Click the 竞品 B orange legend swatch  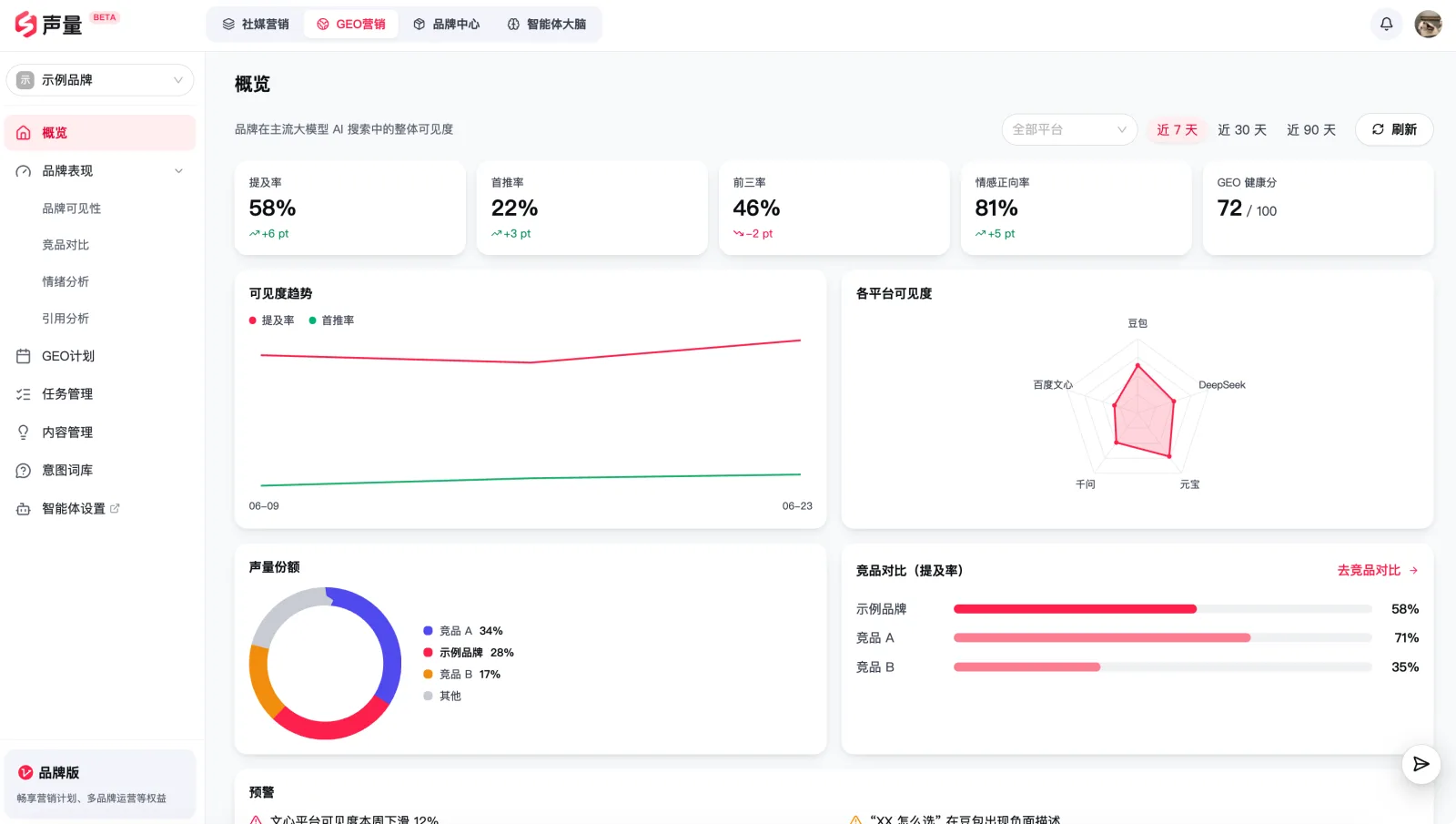click(428, 675)
